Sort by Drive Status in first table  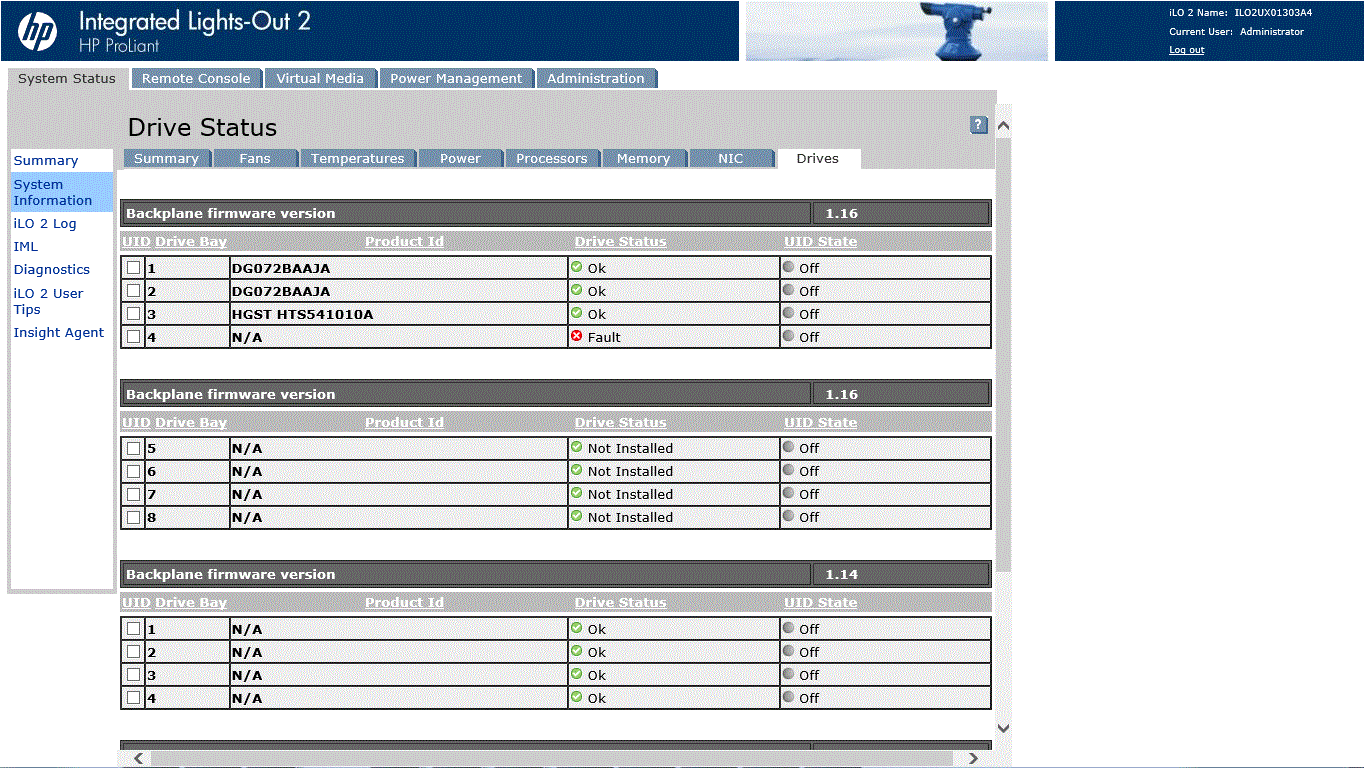coord(620,241)
